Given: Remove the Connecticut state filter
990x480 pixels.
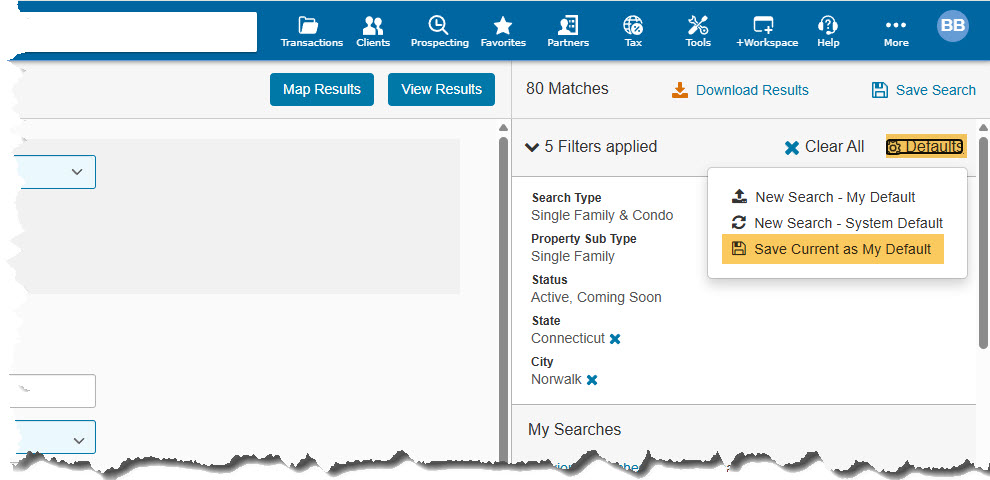Looking at the screenshot, I should [x=615, y=339].
